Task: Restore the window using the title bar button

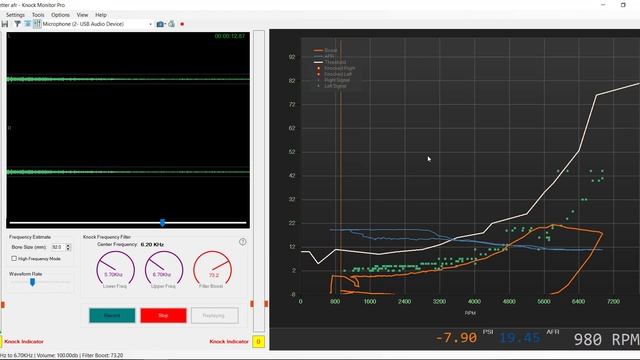Action: click(x=623, y=5)
